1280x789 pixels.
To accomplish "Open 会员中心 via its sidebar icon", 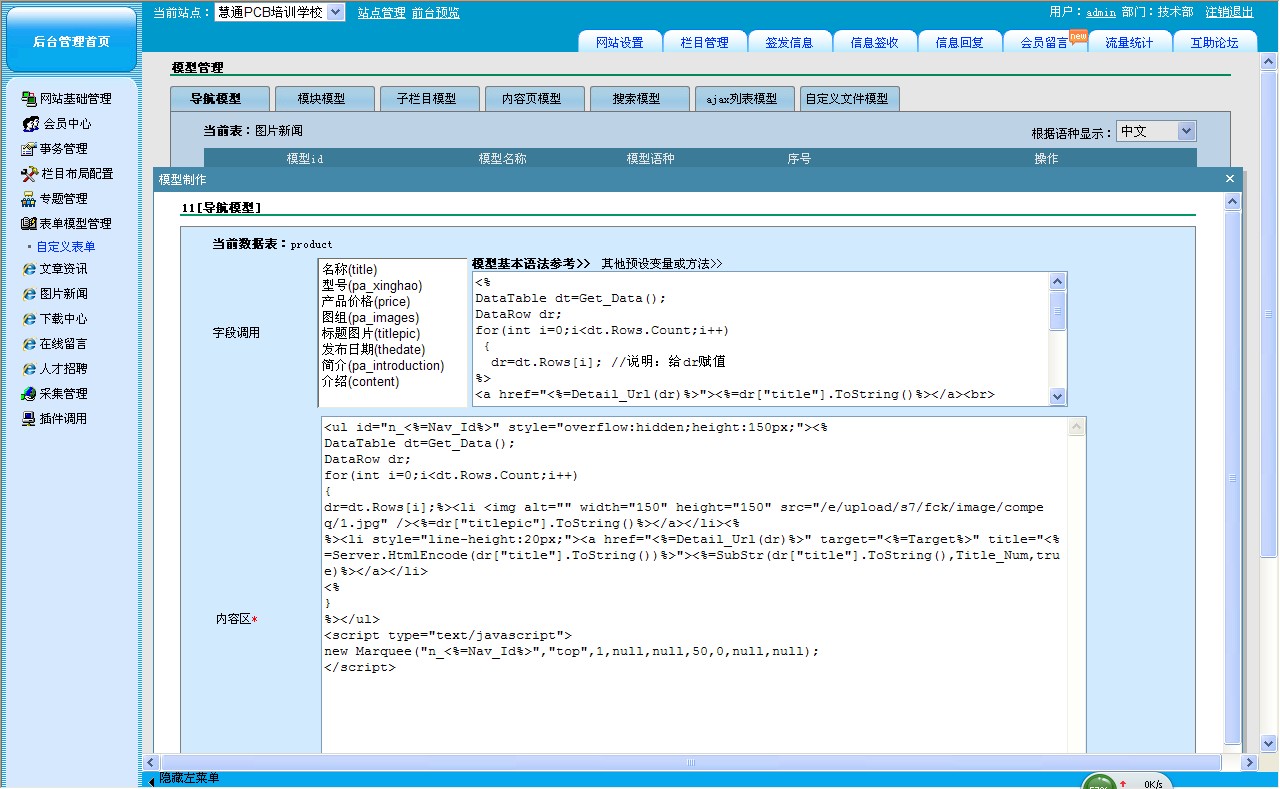I will [31, 124].
